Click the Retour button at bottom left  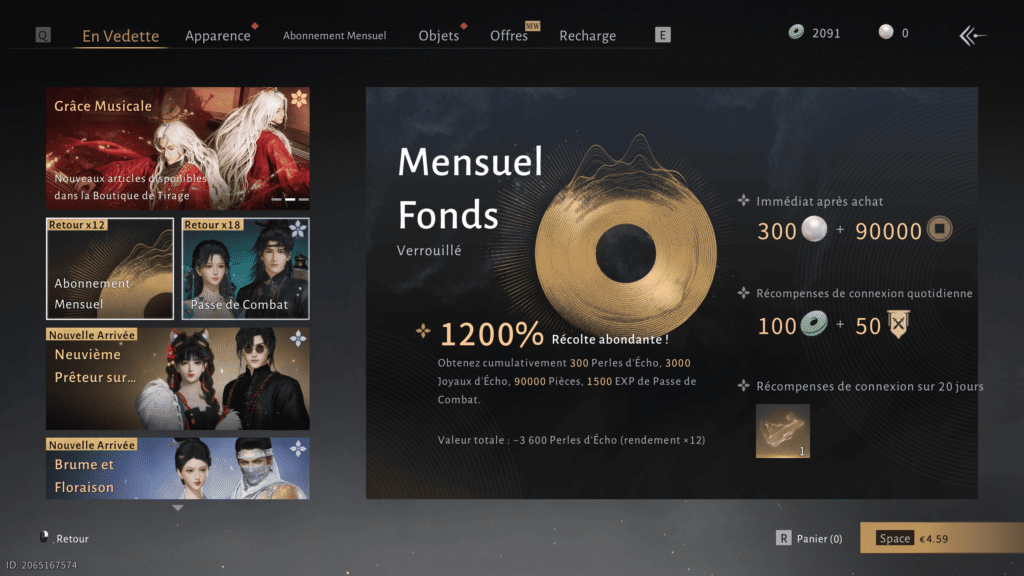[64, 538]
